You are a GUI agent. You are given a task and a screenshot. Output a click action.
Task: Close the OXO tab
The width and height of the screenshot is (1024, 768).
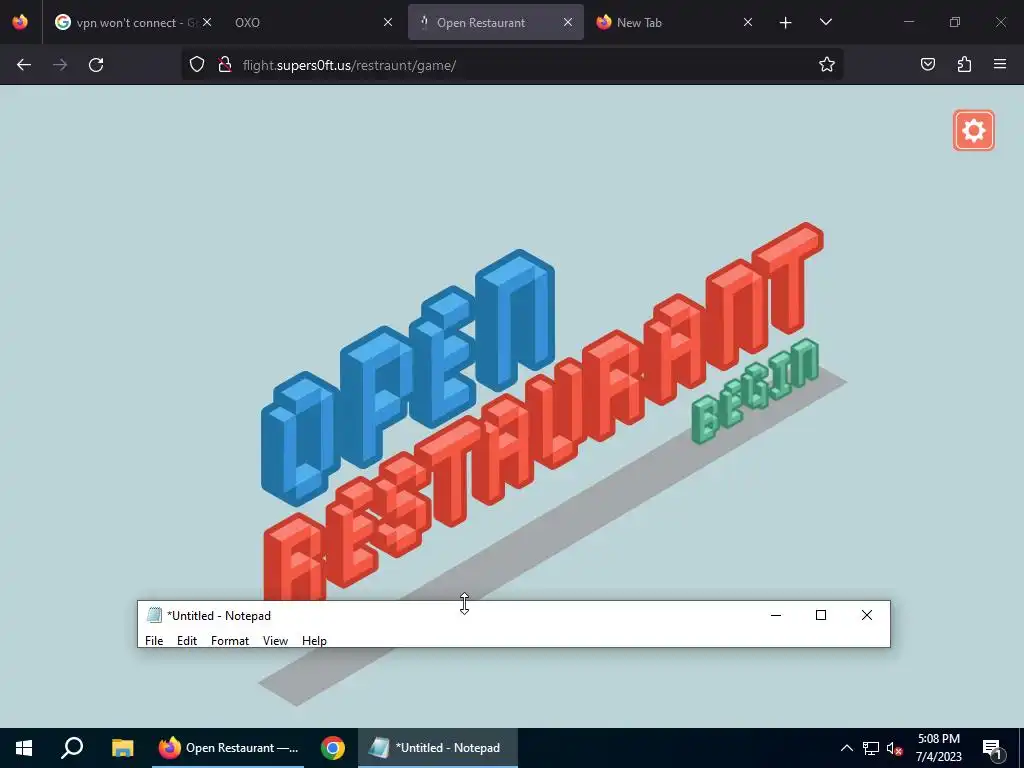[388, 22]
